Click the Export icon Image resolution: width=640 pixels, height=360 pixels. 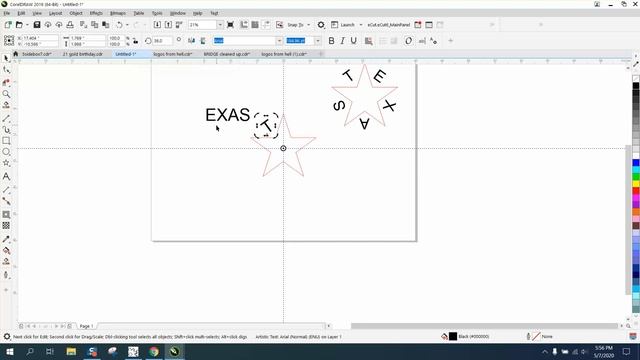[168, 25]
